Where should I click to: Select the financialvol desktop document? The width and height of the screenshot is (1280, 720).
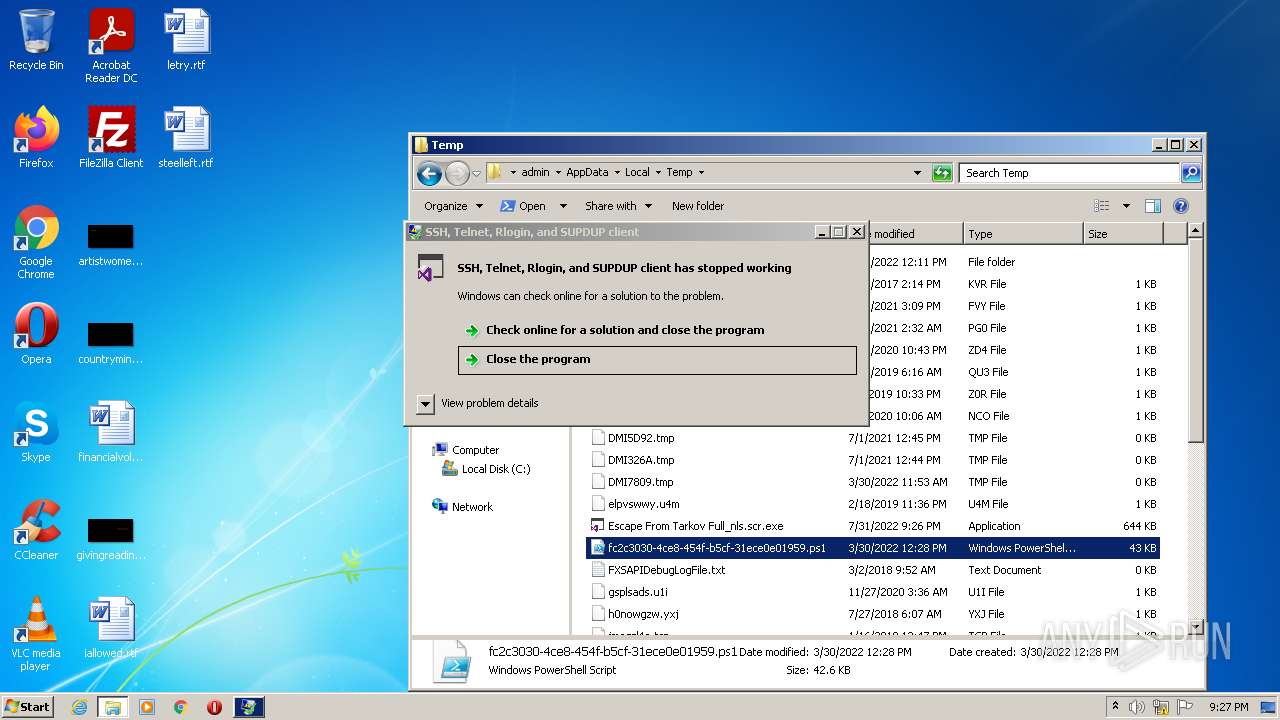111,432
